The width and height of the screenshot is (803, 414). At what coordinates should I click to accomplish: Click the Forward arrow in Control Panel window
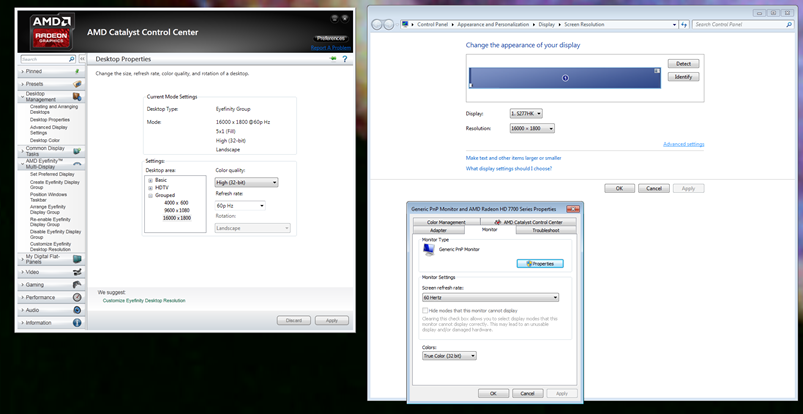click(389, 25)
